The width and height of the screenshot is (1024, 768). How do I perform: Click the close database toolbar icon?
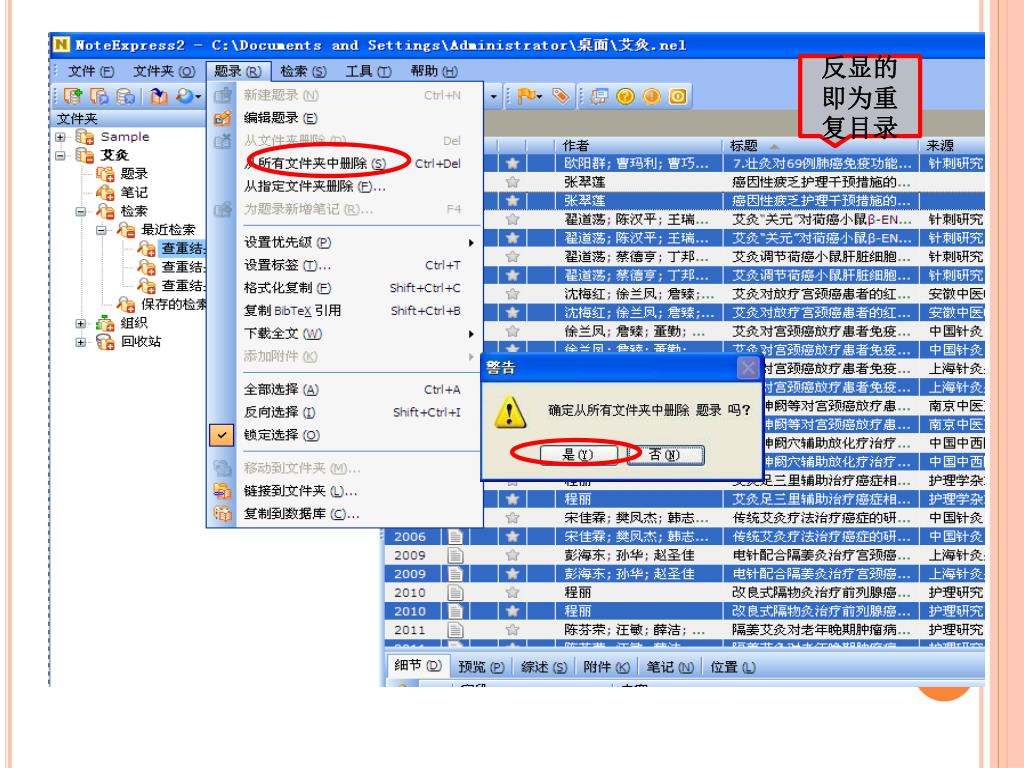click(125, 97)
